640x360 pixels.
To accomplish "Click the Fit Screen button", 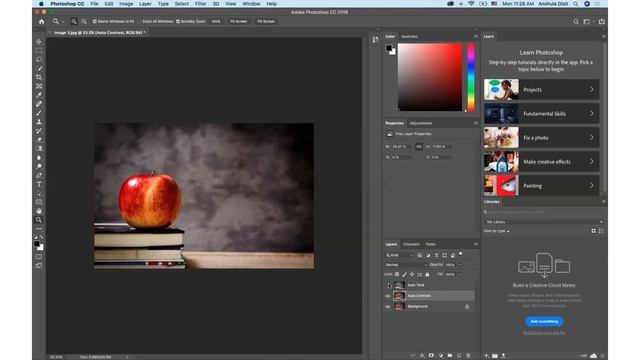I will pyautogui.click(x=239, y=21).
